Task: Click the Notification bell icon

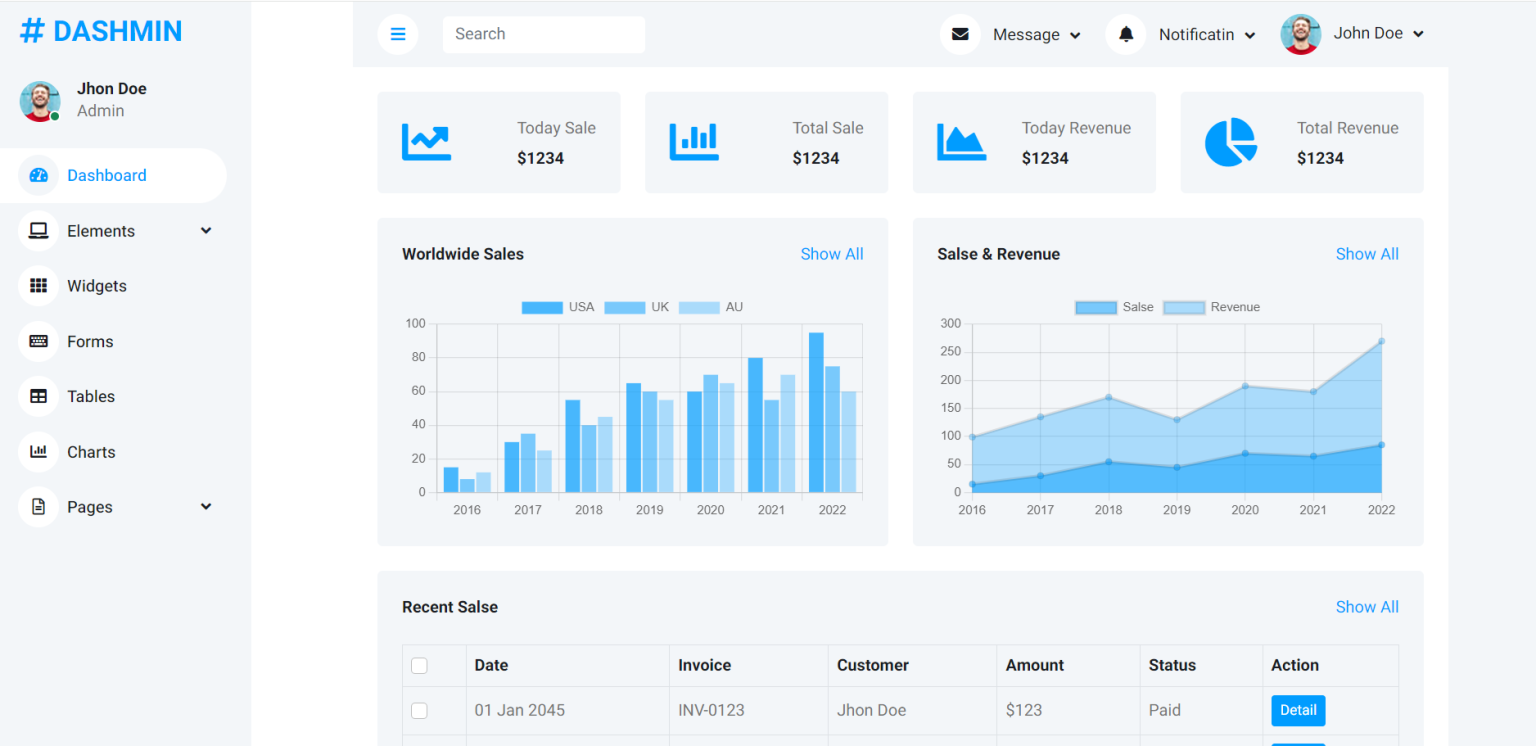Action: [x=1125, y=33]
